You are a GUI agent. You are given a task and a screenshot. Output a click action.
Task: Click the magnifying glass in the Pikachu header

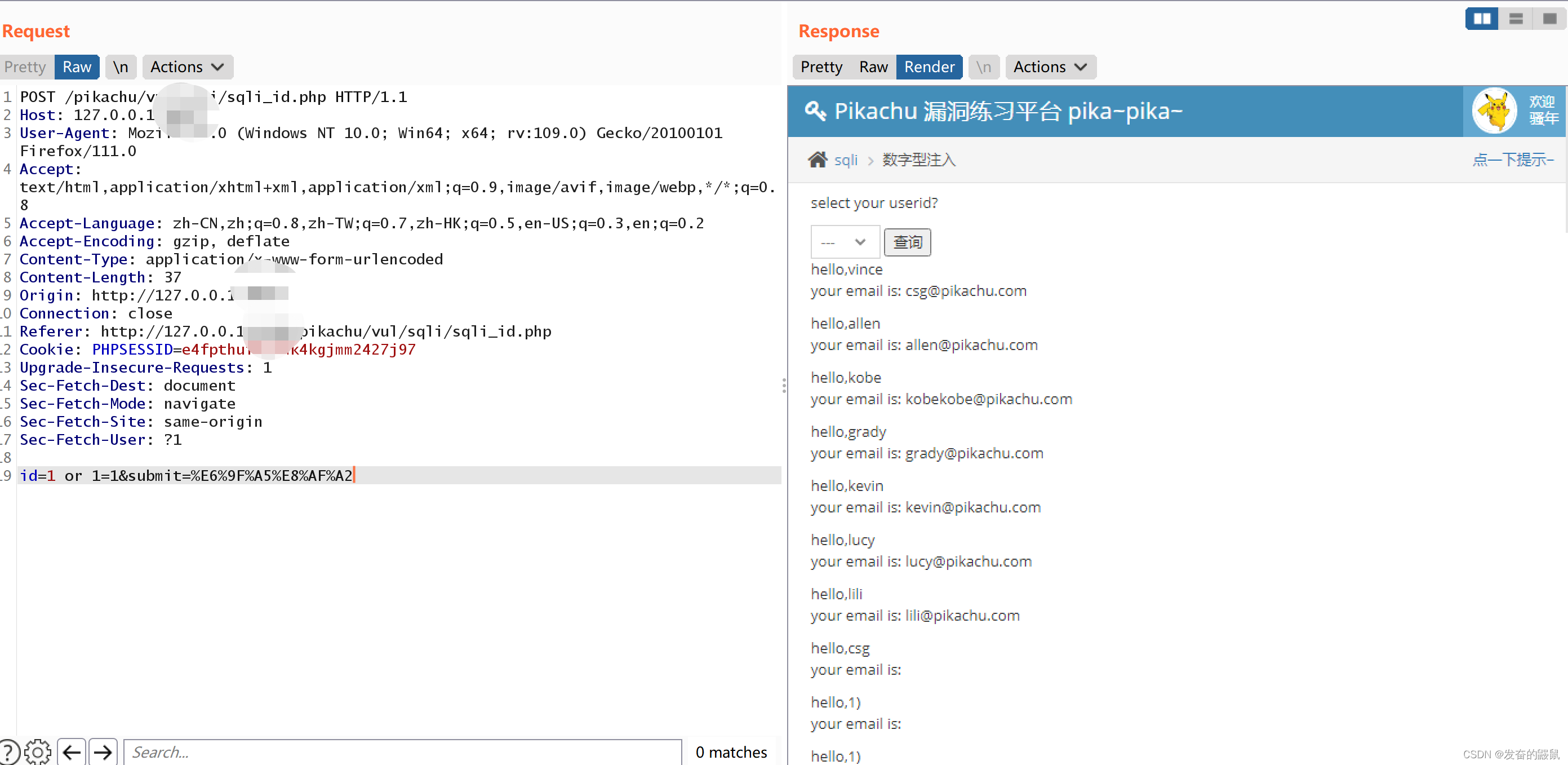pos(816,111)
